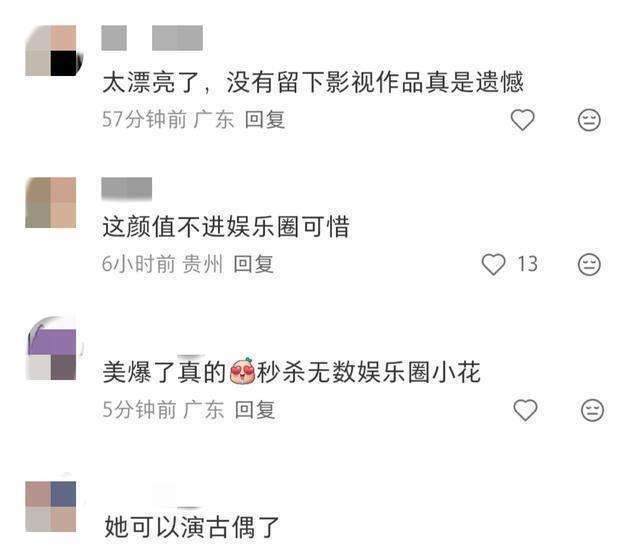Select comment text '太漂亮了，没有留下影视作品真是遗憾'

click(x=313, y=82)
